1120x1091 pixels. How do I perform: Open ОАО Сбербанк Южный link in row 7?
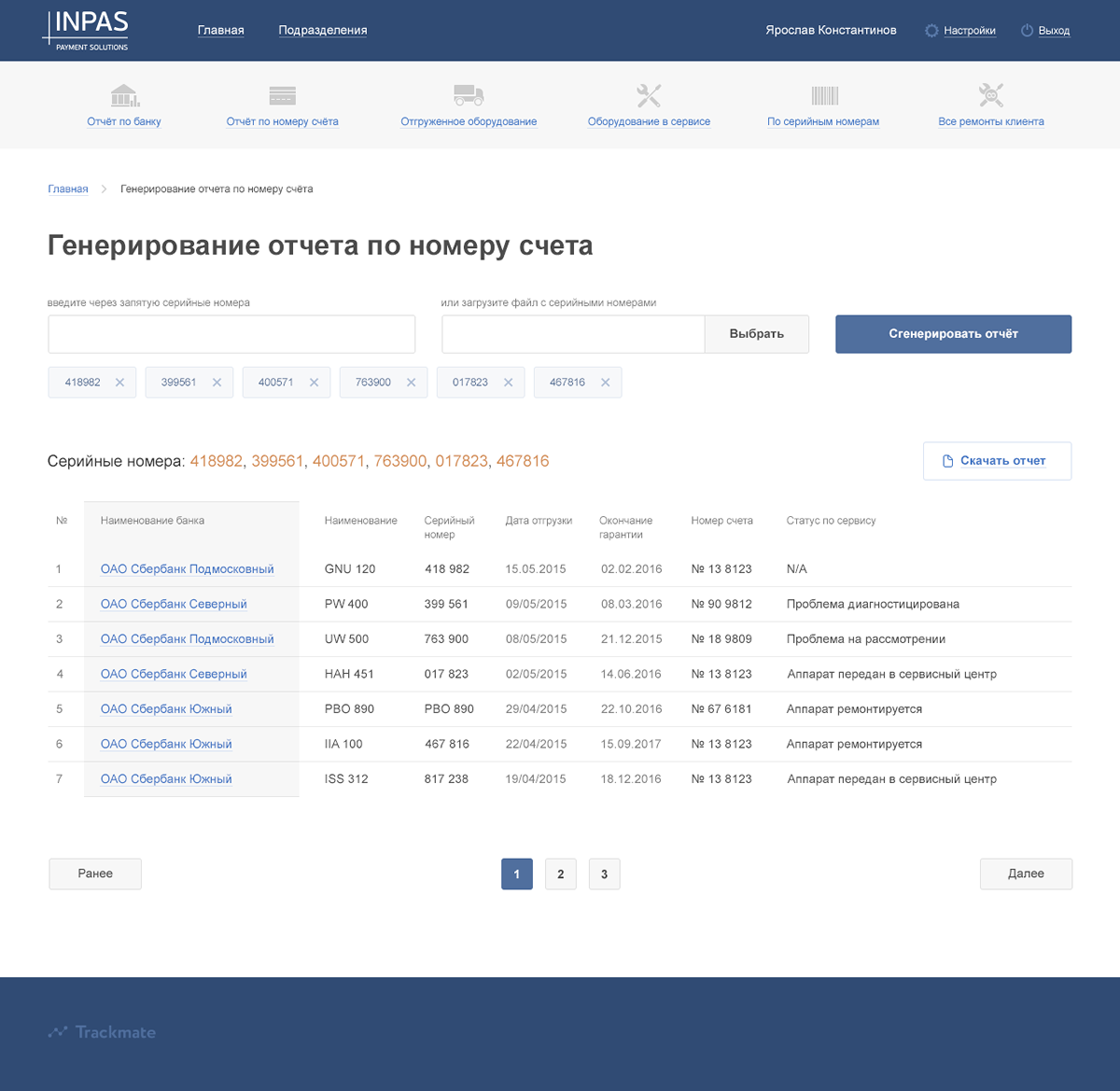(166, 779)
